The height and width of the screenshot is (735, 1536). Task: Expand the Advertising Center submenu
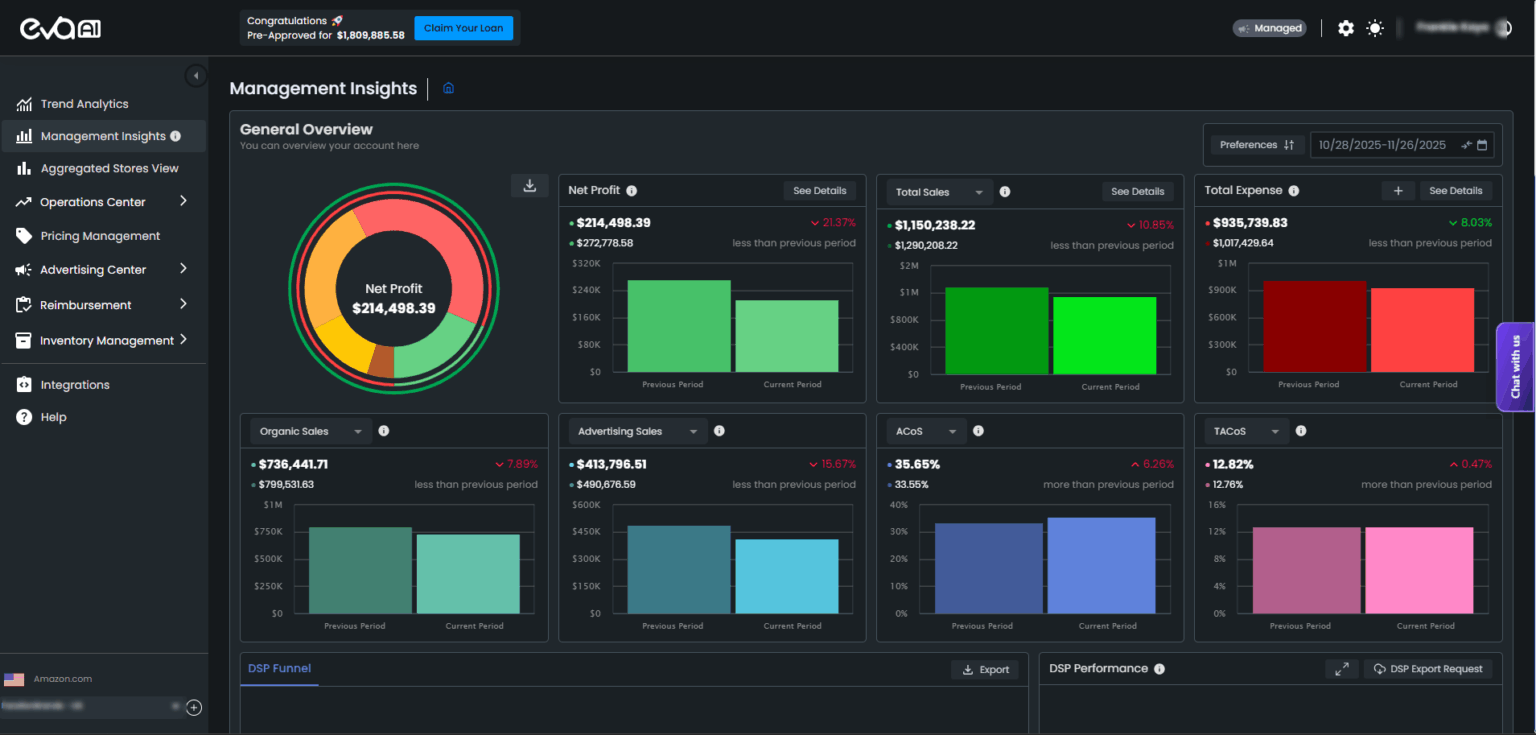(x=183, y=269)
